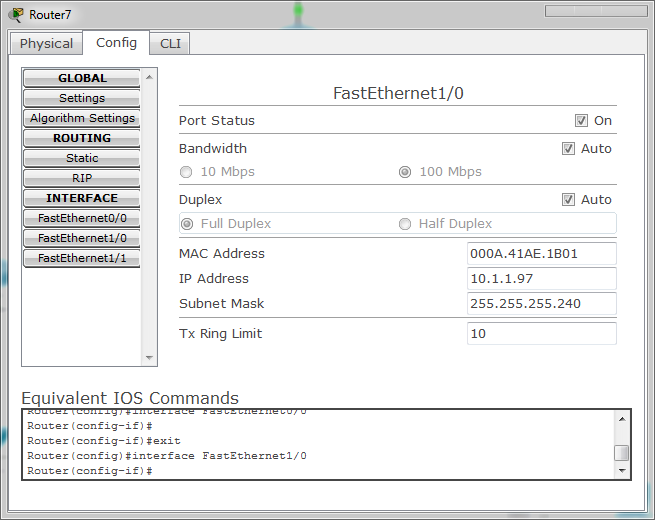This screenshot has height=520, width=655.
Task: Click the IOS commands scrollbar thumb
Action: click(x=622, y=453)
